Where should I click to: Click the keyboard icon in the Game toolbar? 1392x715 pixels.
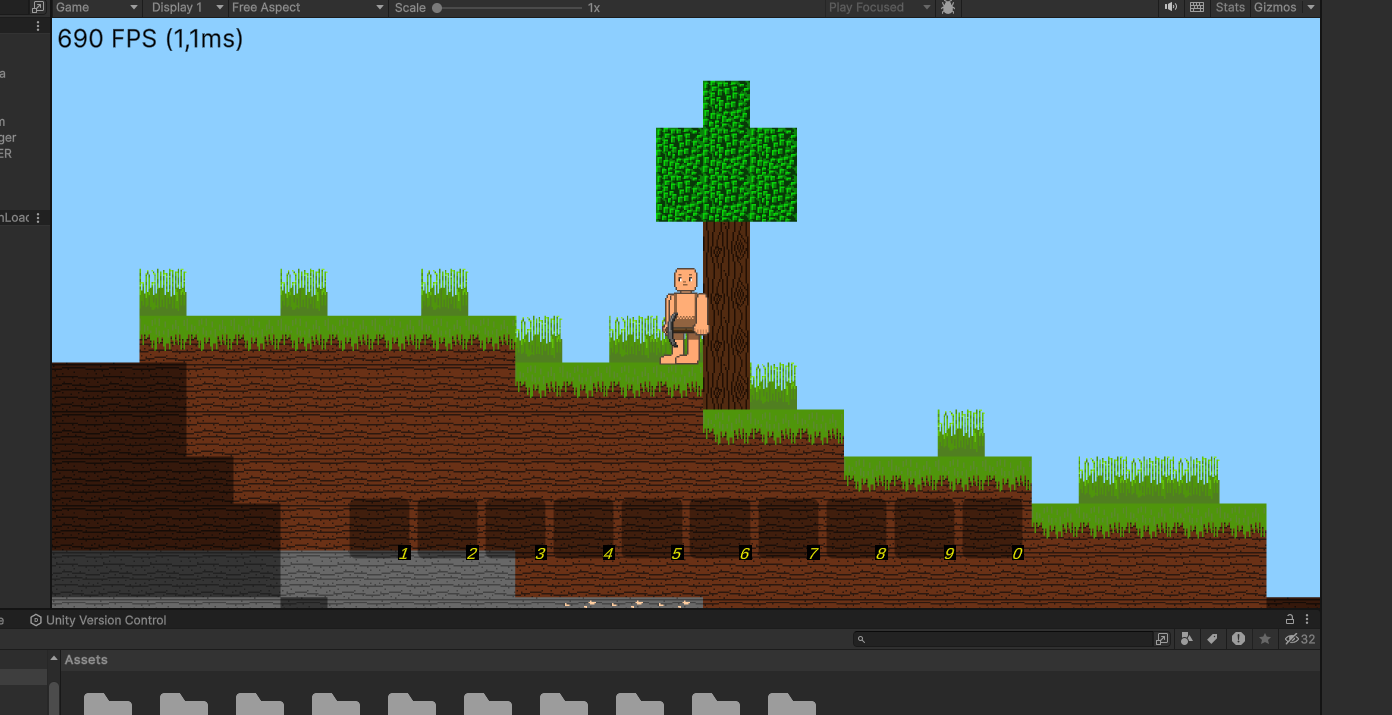[1196, 8]
